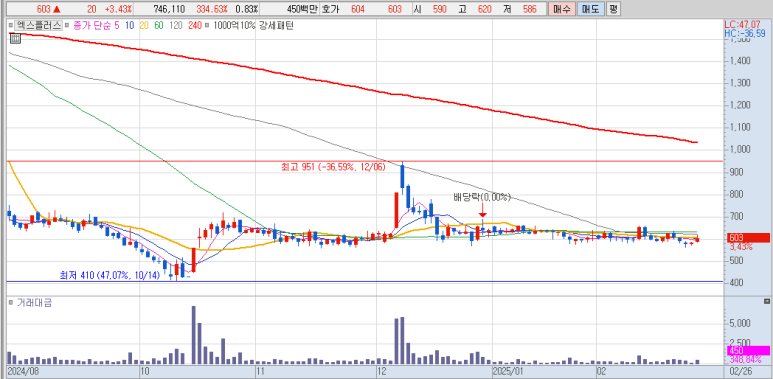This screenshot has height=379, width=773.
Task: Click the 450백만 trading value figure
Action: tap(303, 9)
